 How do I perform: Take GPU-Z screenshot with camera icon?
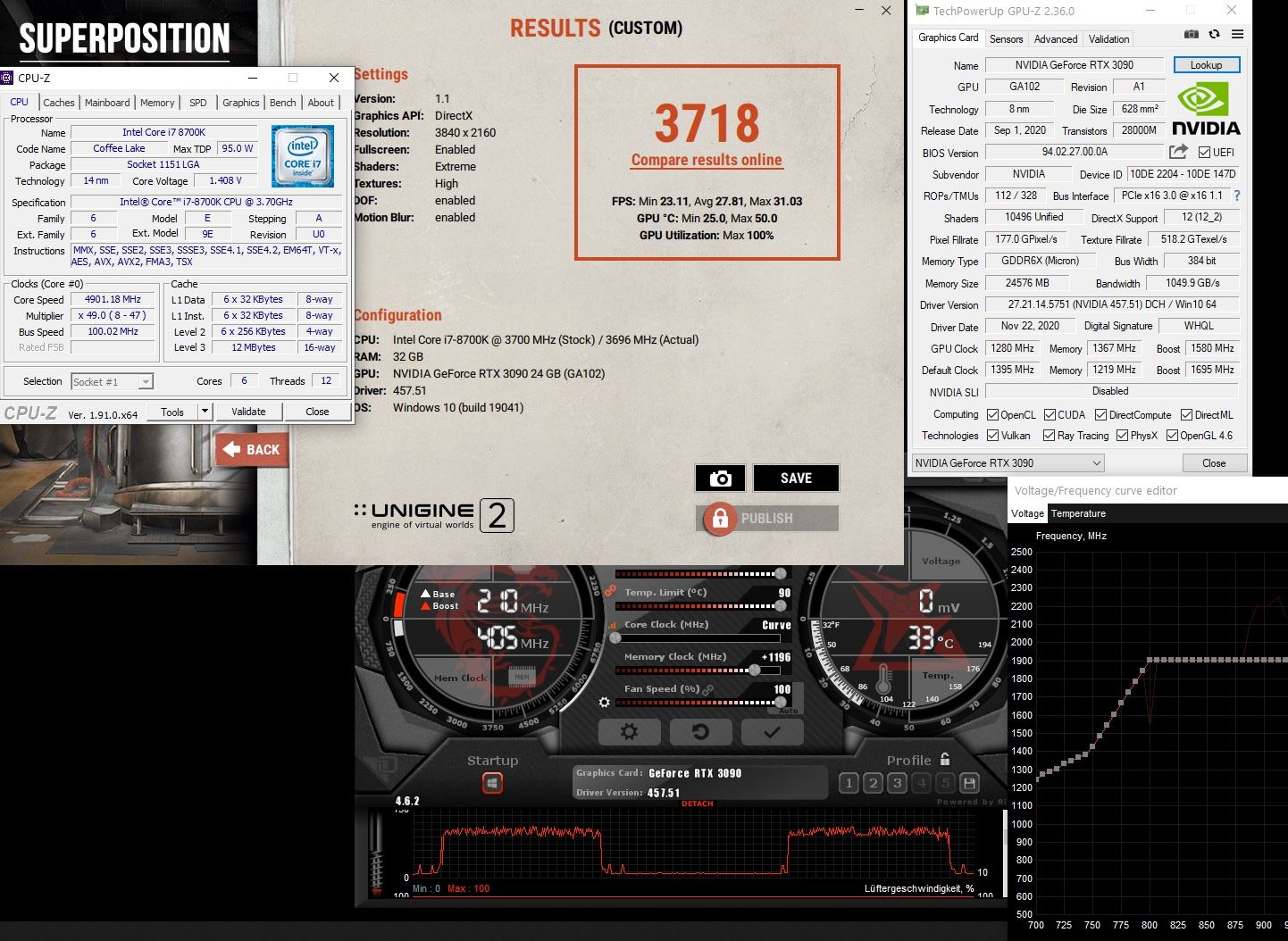pyautogui.click(x=1192, y=34)
